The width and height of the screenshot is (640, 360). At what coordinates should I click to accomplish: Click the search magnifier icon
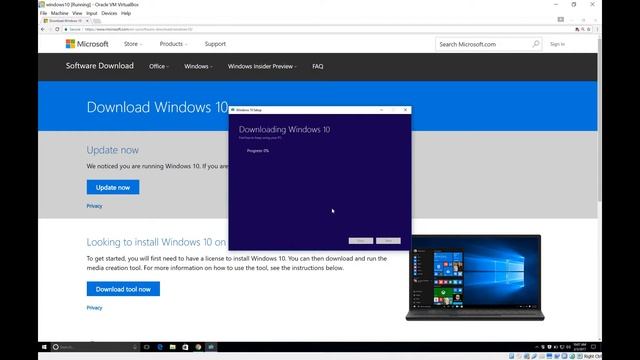[536, 44]
